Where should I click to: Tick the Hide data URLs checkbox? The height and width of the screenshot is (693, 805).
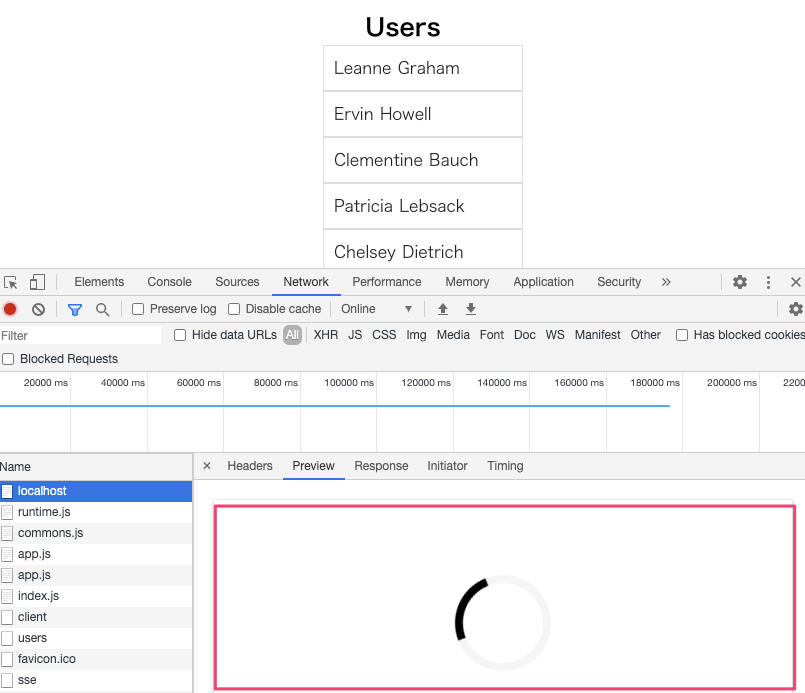181,335
